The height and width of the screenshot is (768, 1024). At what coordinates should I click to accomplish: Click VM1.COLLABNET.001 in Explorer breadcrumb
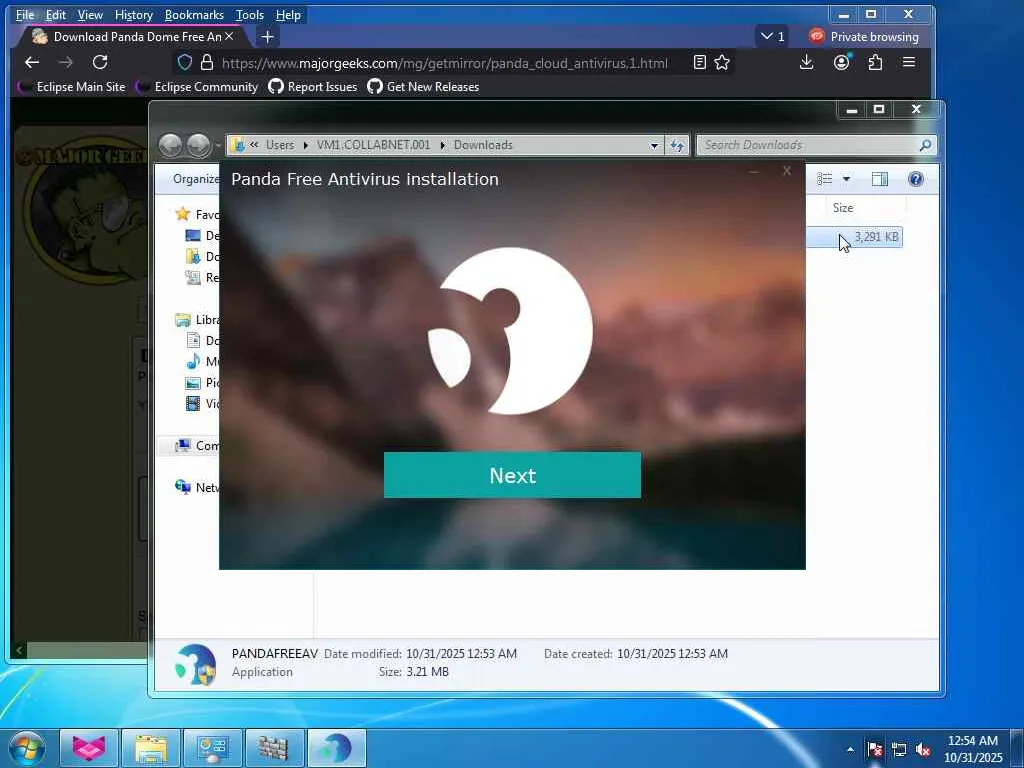[374, 145]
